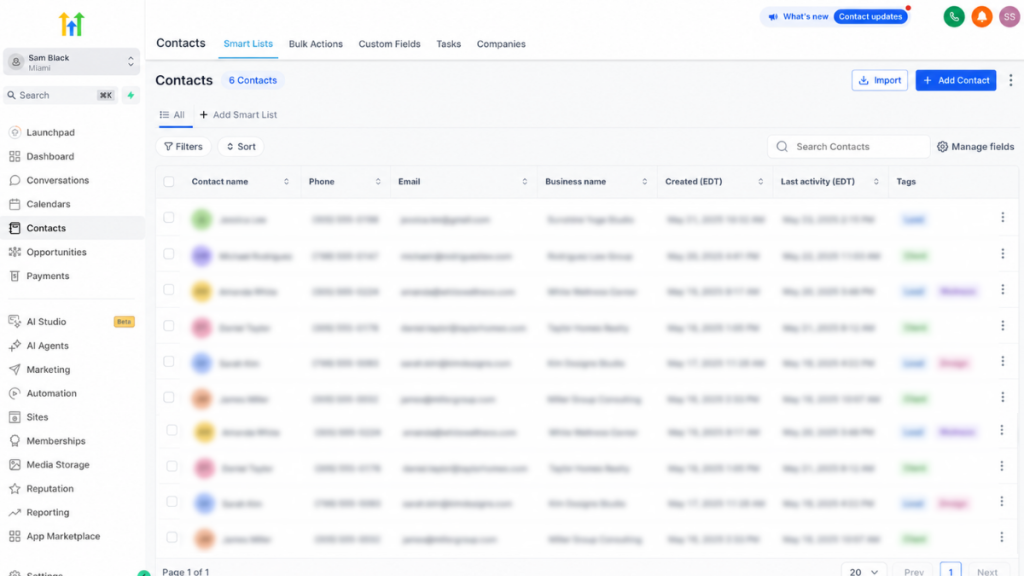Click the Add Contact button
The width and height of the screenshot is (1024, 576).
coord(955,80)
